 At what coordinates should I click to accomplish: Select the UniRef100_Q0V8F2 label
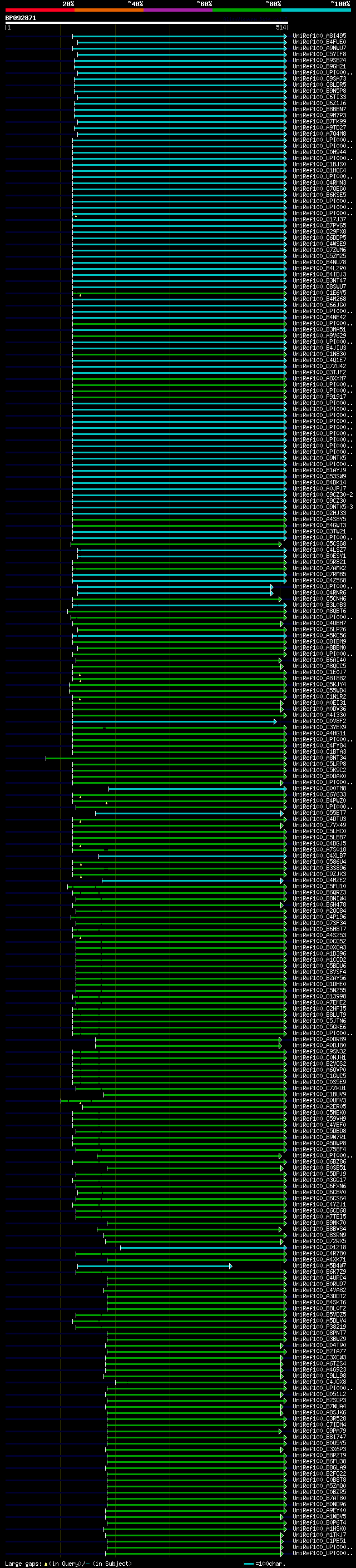319,721
